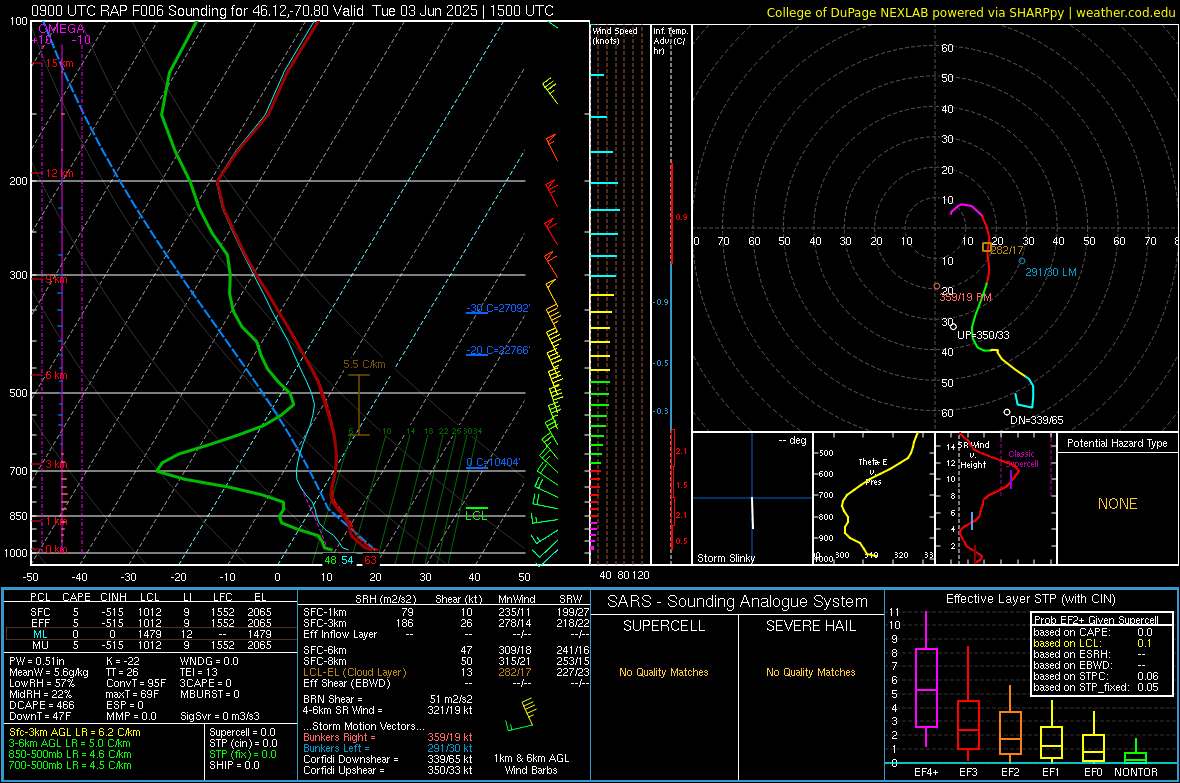Click the OMEGA label on skew-T
This screenshot has width=1180, height=783.
coord(62,29)
